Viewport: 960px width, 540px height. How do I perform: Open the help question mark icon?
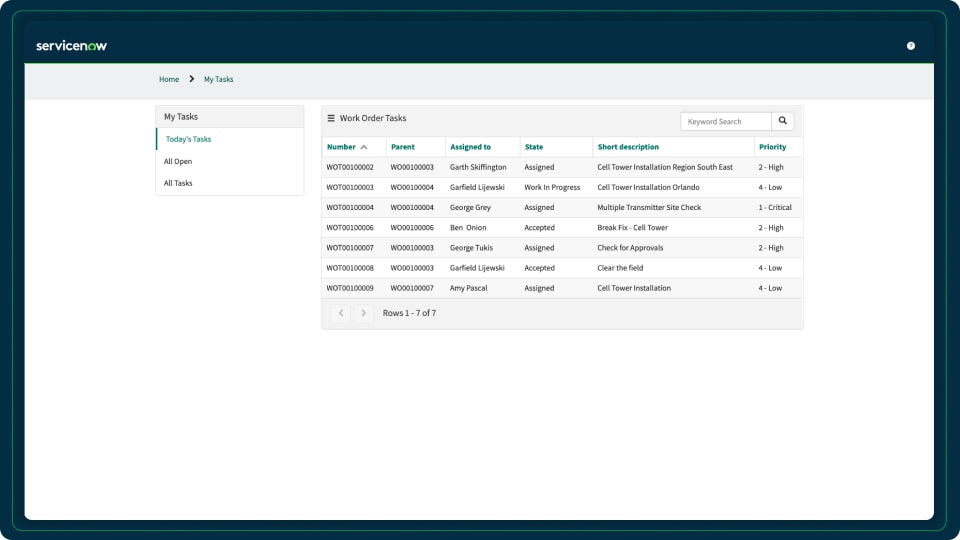point(911,46)
